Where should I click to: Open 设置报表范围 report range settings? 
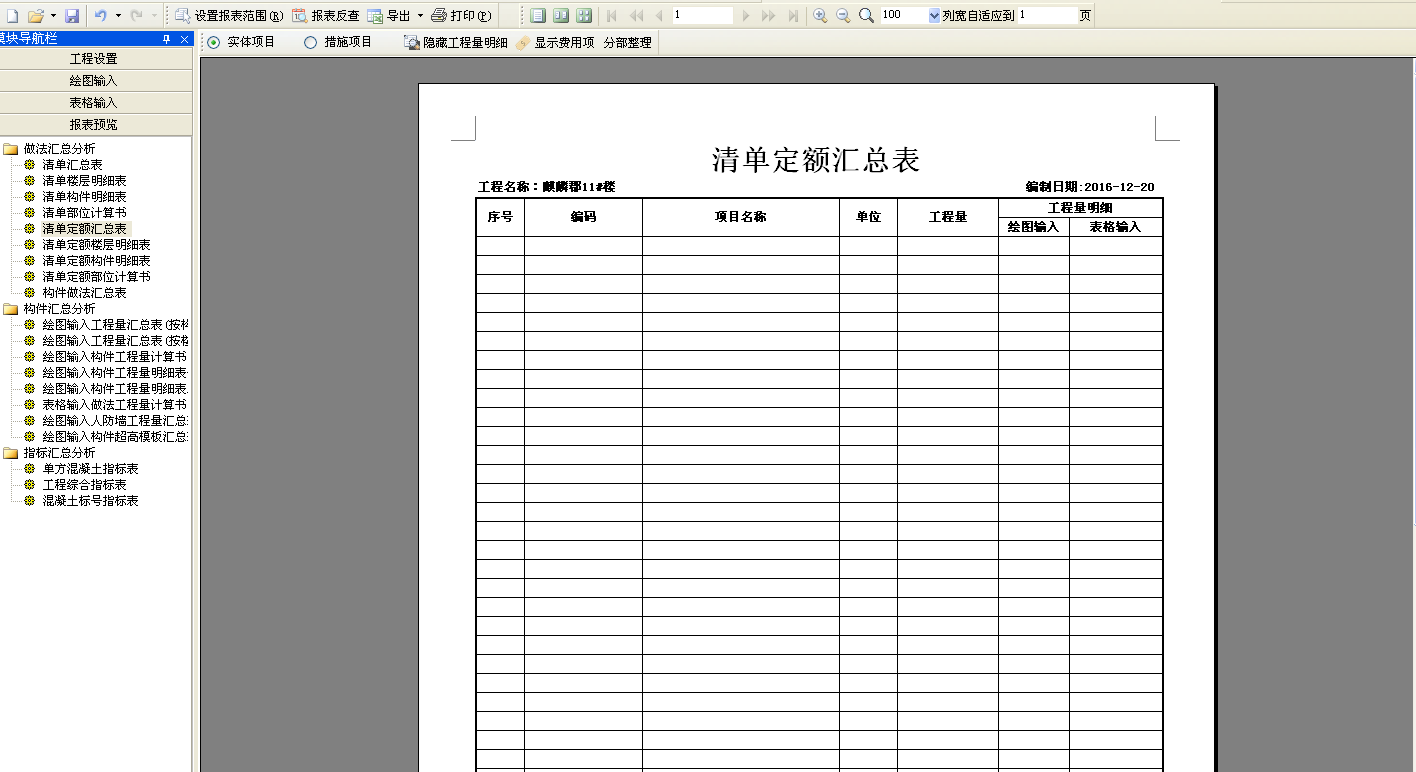point(229,16)
